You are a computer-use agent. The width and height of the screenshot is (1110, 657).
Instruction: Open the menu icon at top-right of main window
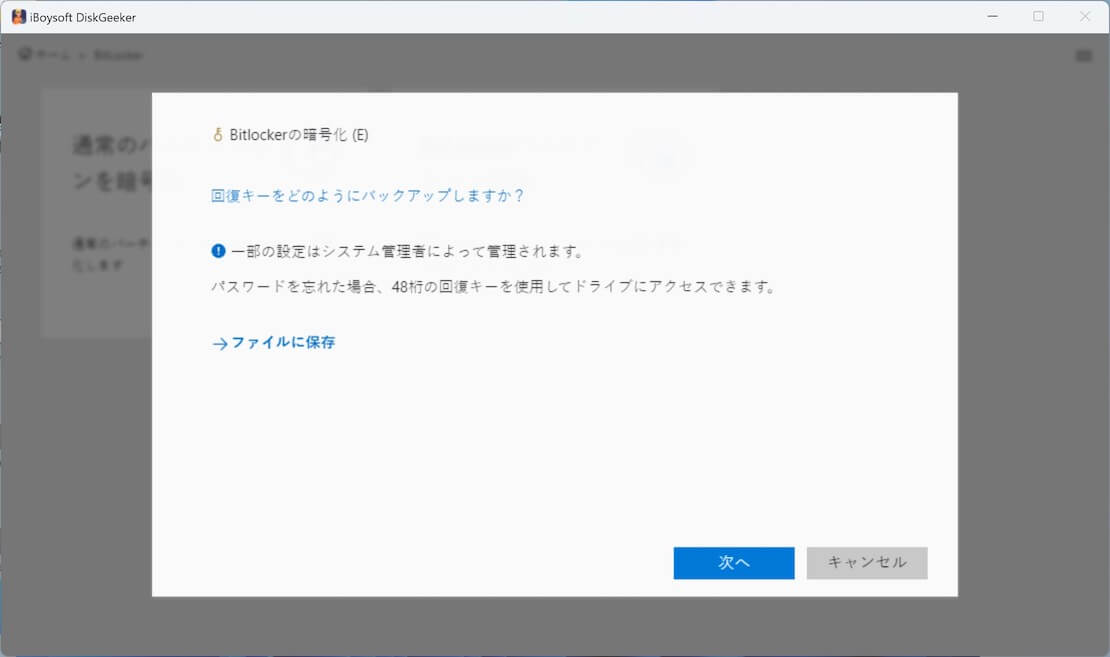pos(1083,55)
